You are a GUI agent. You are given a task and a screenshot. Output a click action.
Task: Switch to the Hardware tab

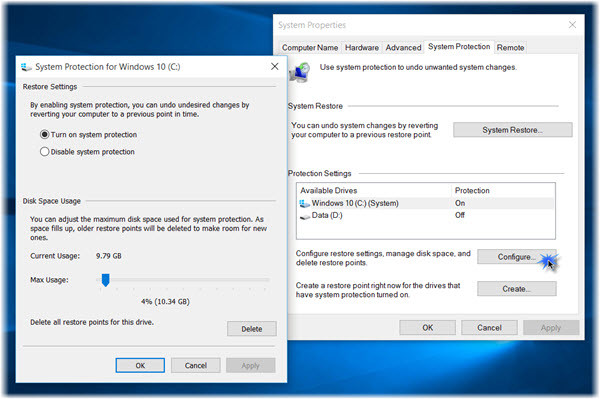coord(362,48)
